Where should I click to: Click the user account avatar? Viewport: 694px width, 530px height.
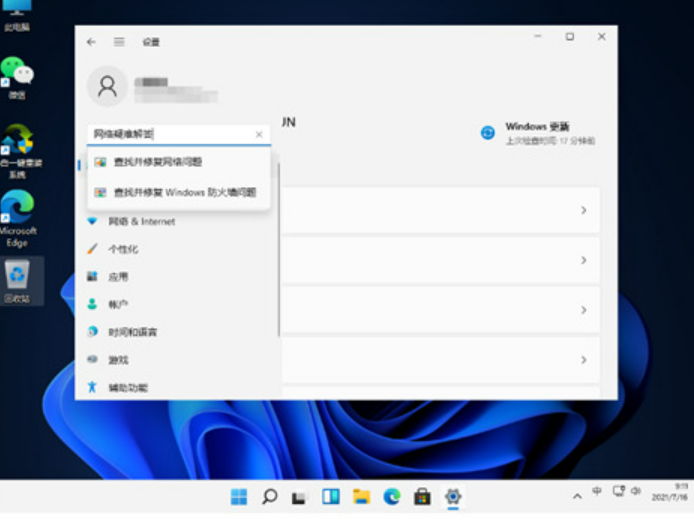pyautogui.click(x=107, y=87)
